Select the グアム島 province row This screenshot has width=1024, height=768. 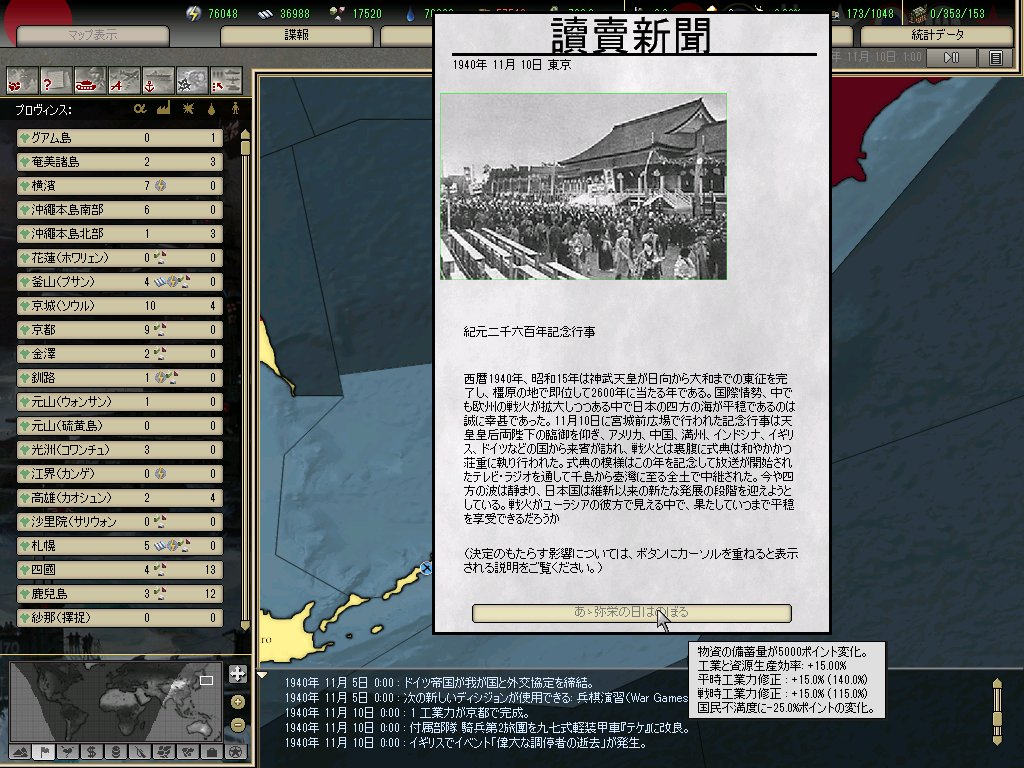(x=120, y=138)
